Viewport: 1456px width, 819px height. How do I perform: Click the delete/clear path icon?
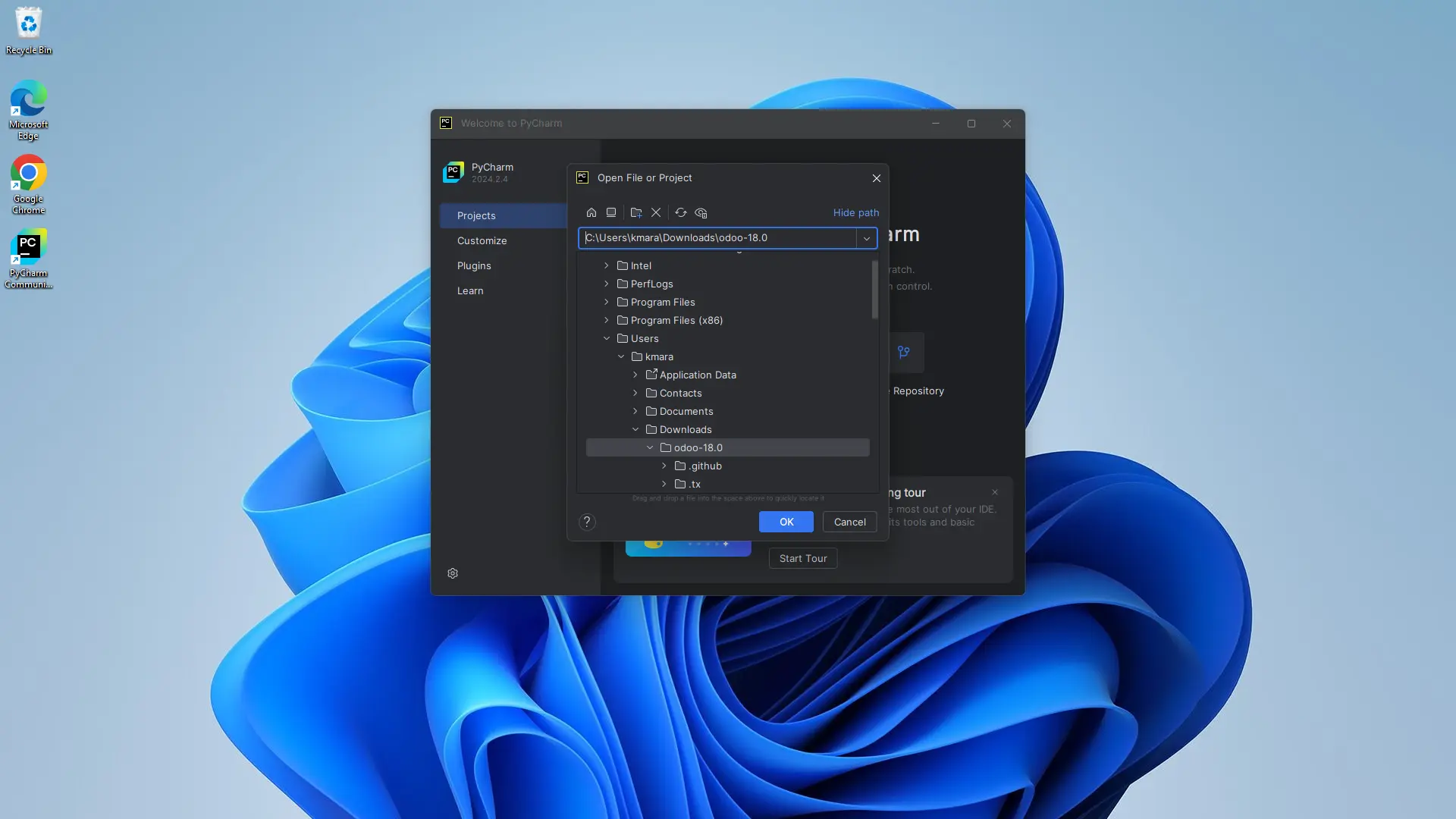click(657, 212)
